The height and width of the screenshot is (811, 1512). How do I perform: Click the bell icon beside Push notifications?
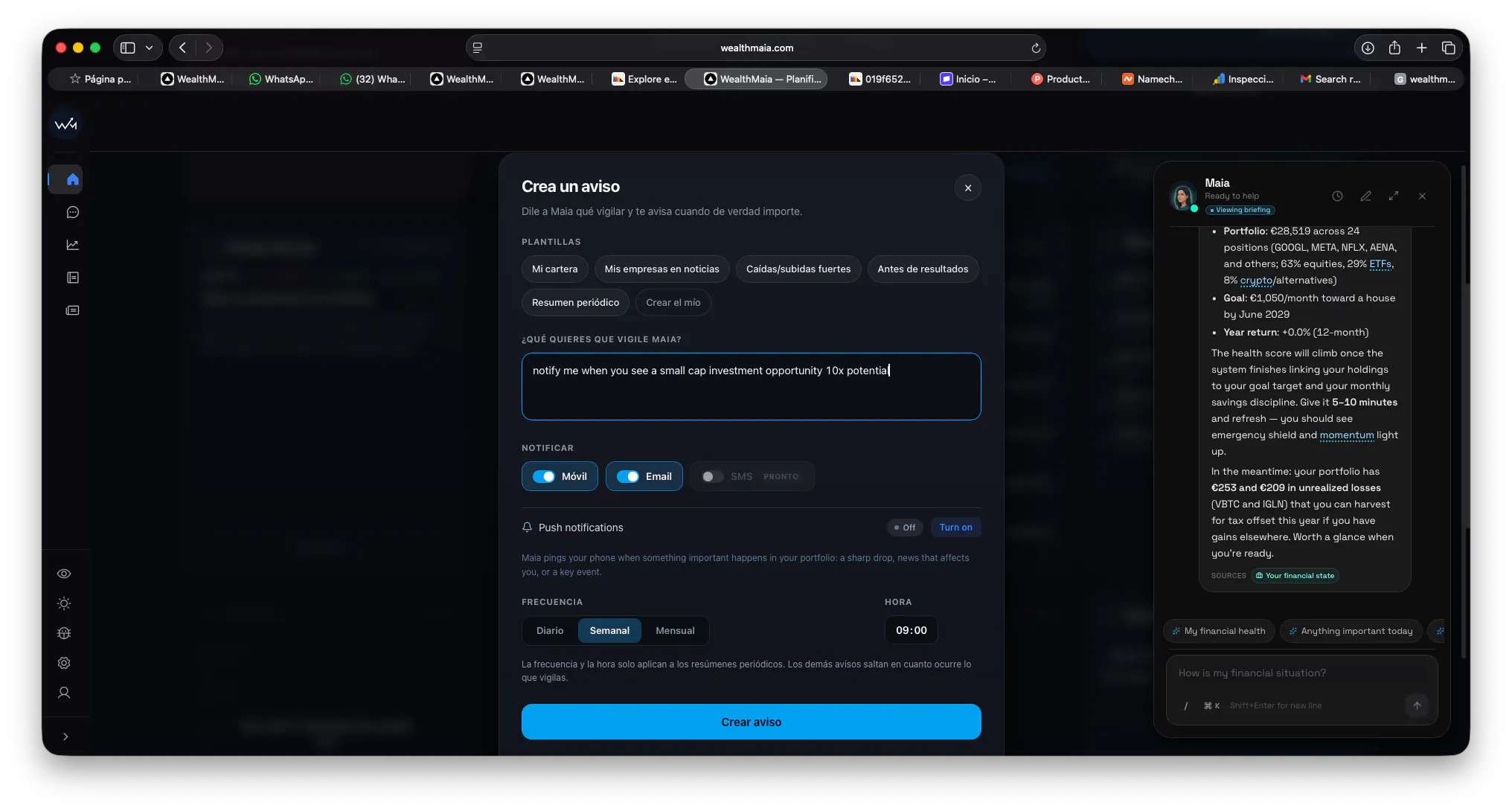[x=527, y=528]
